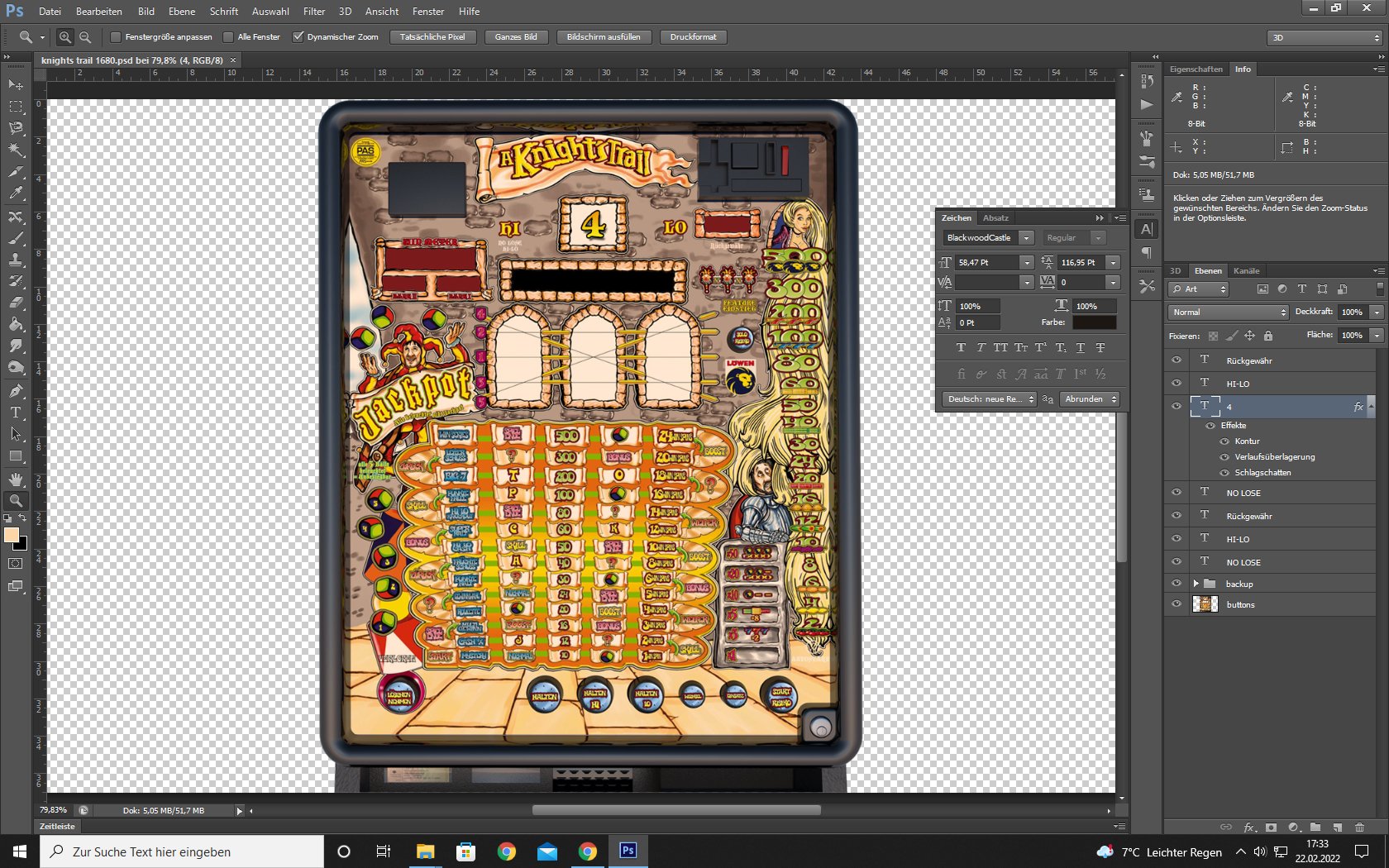Apply Underline style in Zeichen panel
The width and height of the screenshot is (1389, 868).
[1081, 348]
